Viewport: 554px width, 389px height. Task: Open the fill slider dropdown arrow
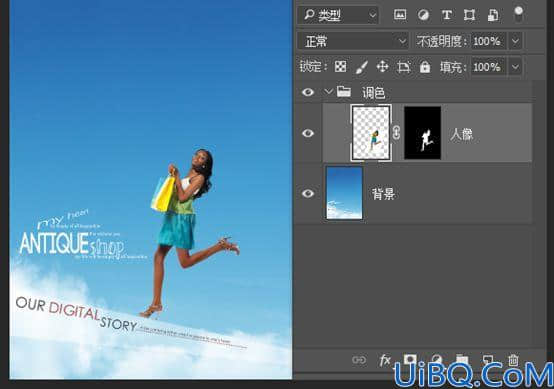[x=515, y=67]
